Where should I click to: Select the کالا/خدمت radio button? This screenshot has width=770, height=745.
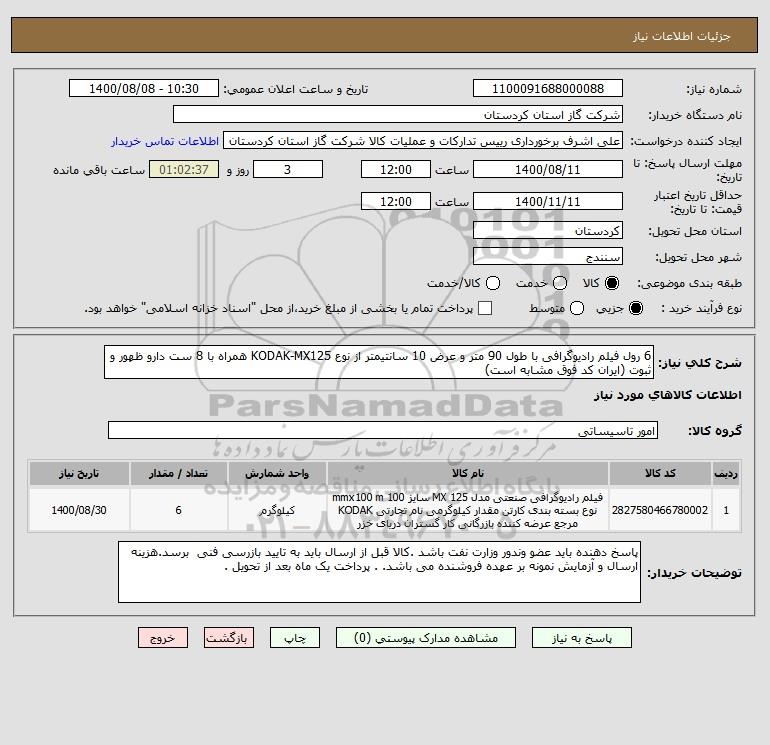pos(493,283)
